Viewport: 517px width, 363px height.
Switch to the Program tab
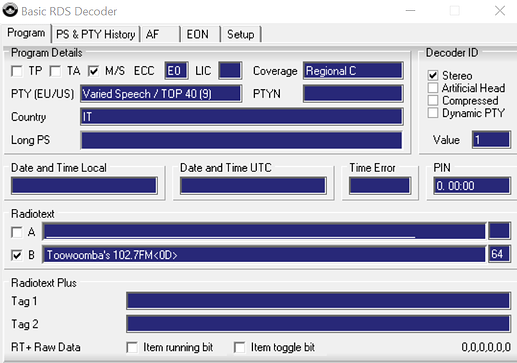click(x=26, y=33)
